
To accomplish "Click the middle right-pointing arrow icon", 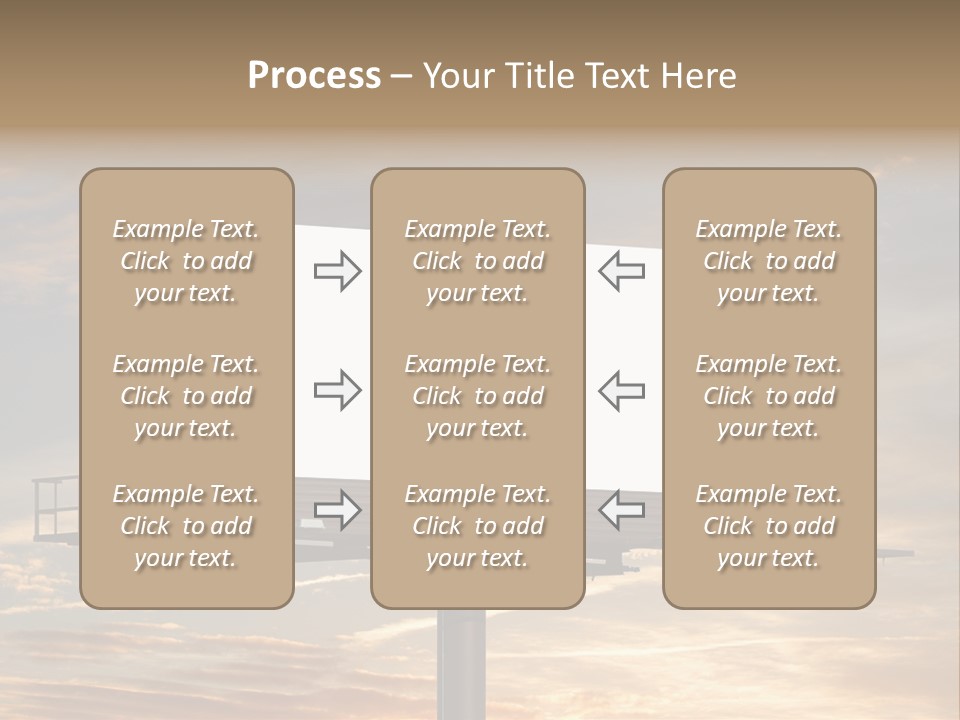I will (337, 390).
